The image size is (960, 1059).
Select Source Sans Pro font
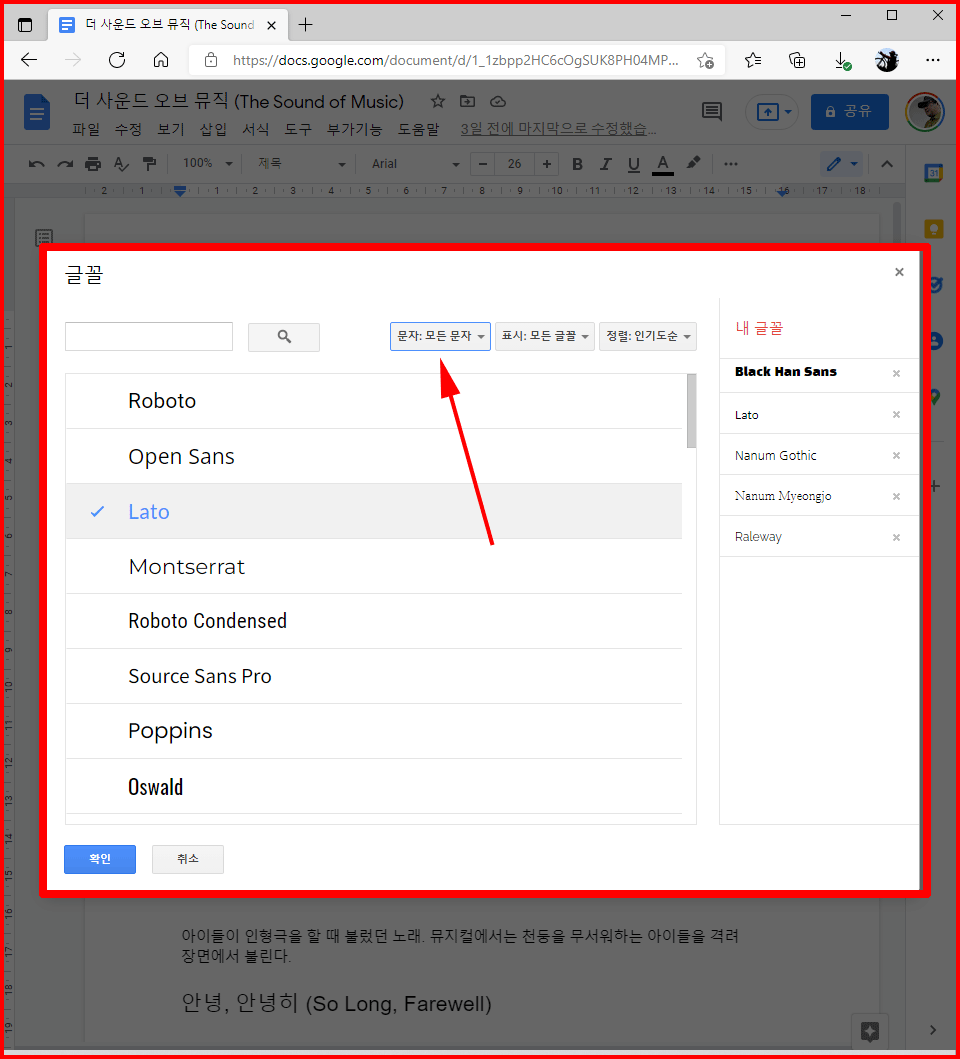[x=374, y=676]
